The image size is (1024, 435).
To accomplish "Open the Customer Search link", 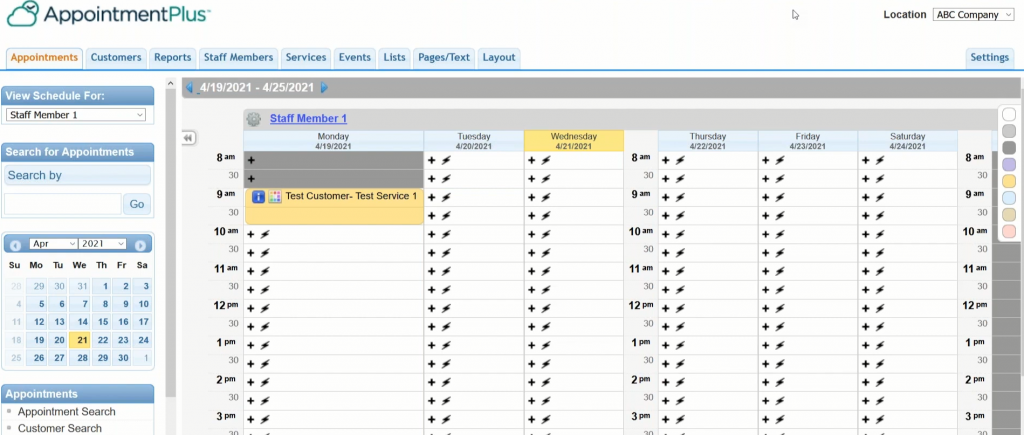I will click(x=59, y=428).
